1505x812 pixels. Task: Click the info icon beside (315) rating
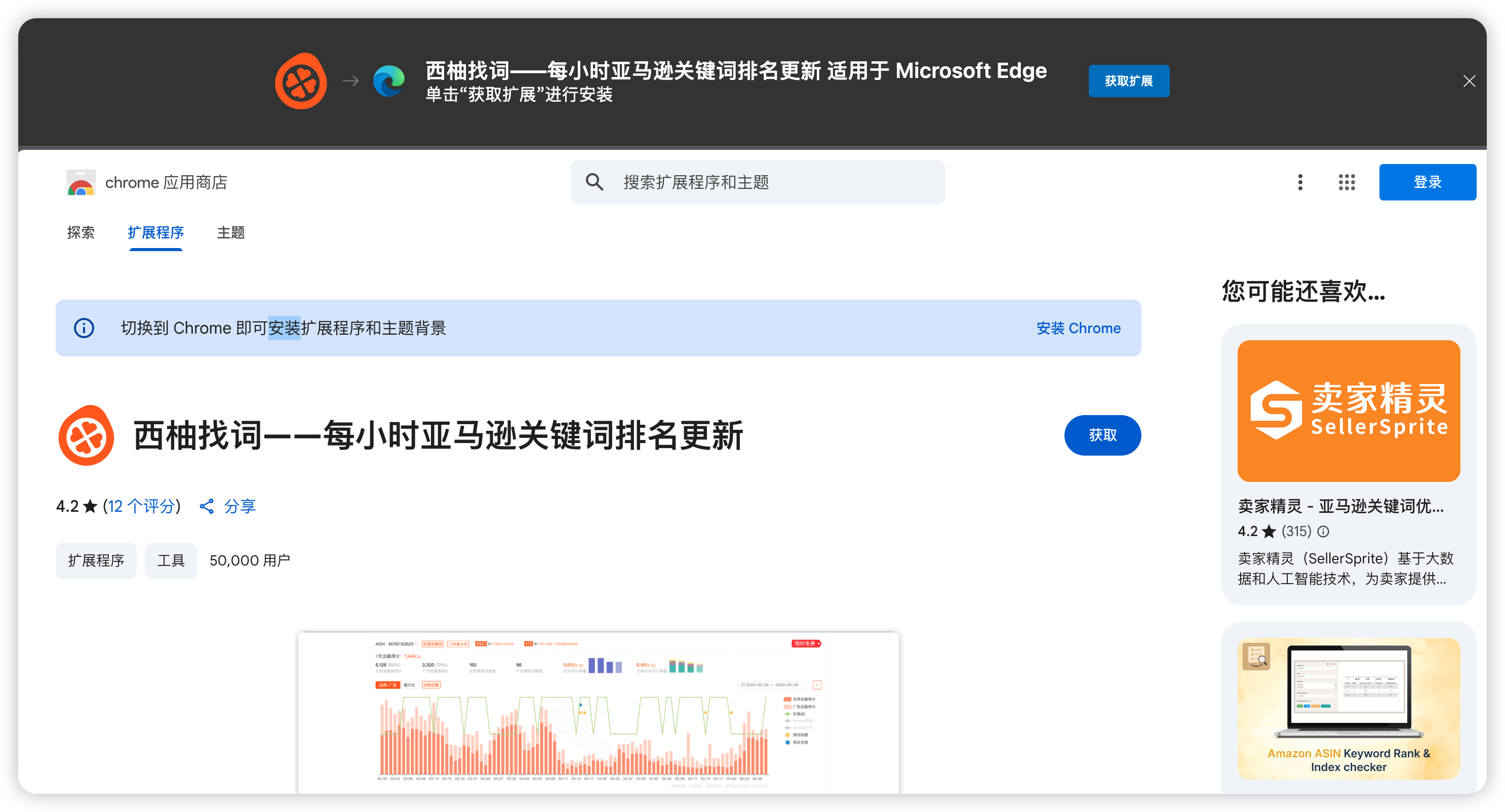1323,531
